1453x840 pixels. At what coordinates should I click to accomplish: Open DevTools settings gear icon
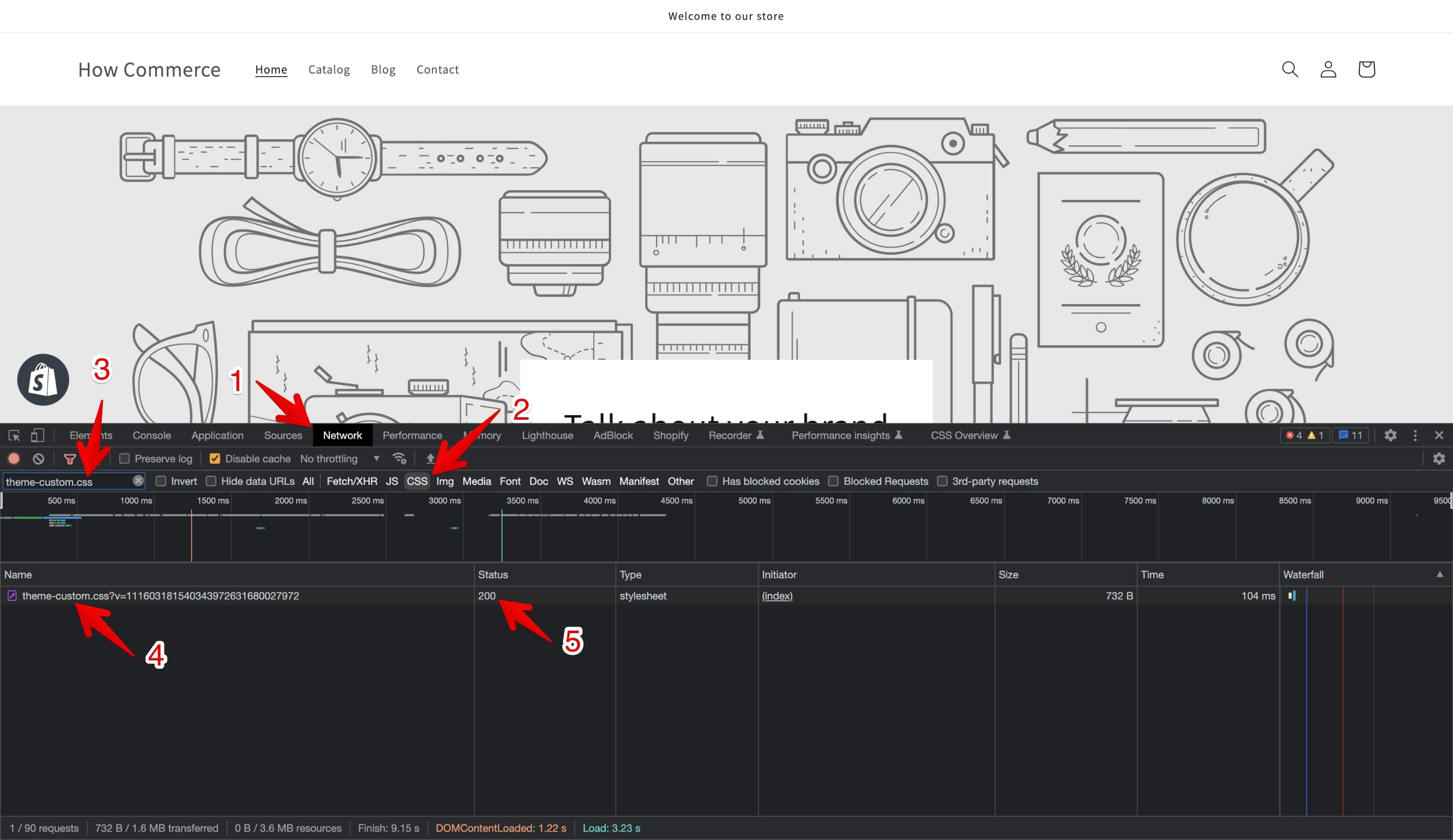[x=1390, y=435]
